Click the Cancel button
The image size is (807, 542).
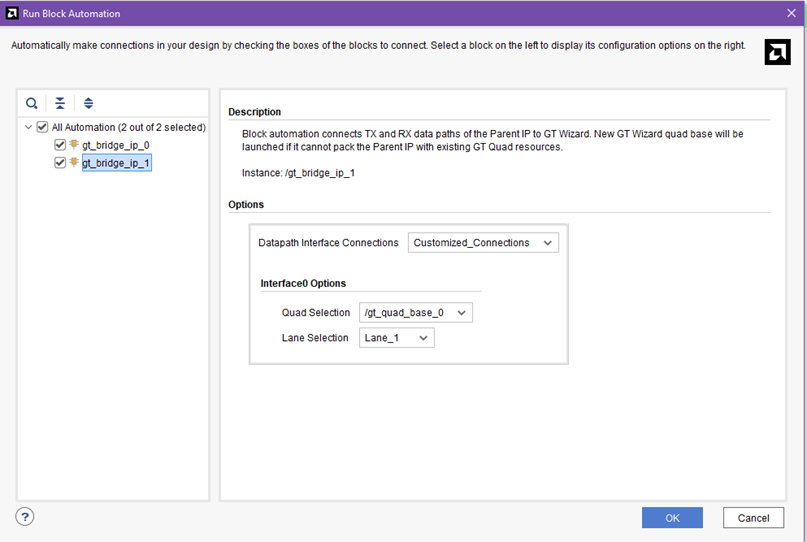click(753, 518)
